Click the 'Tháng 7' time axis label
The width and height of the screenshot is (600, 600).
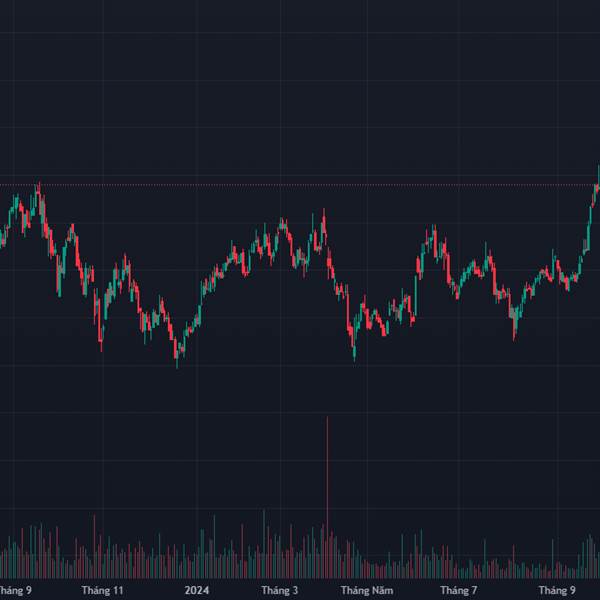pyautogui.click(x=458, y=590)
